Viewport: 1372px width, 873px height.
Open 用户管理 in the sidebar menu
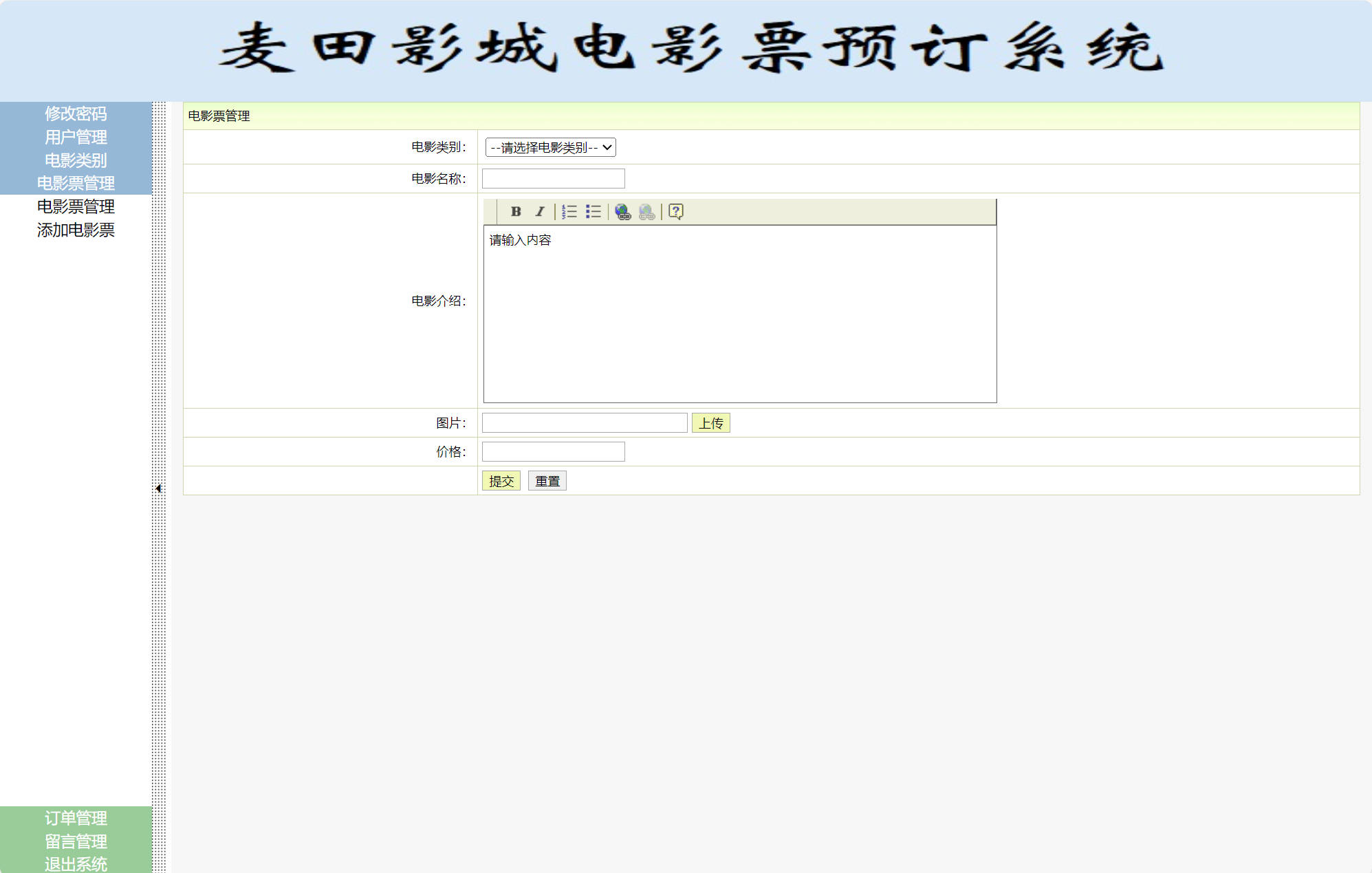coord(76,137)
